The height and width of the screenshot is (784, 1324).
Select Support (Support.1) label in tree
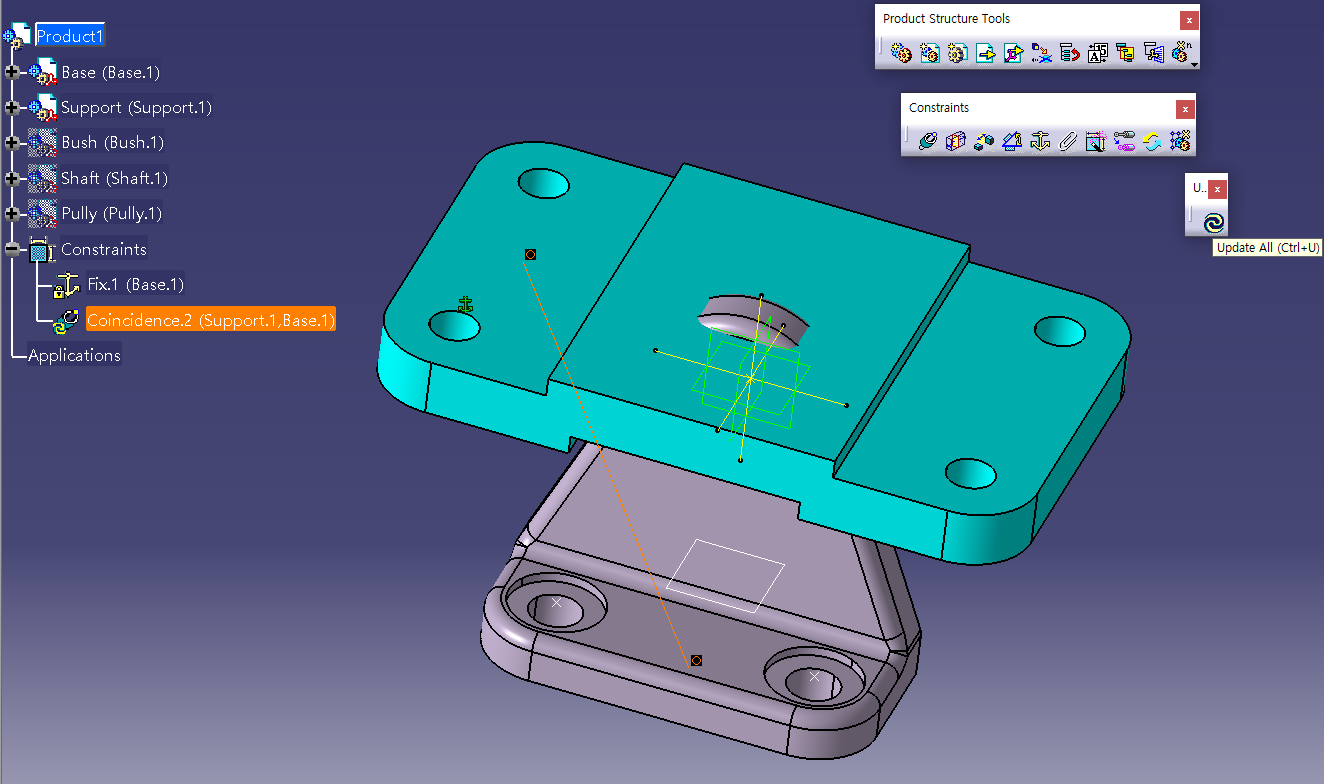click(x=136, y=107)
